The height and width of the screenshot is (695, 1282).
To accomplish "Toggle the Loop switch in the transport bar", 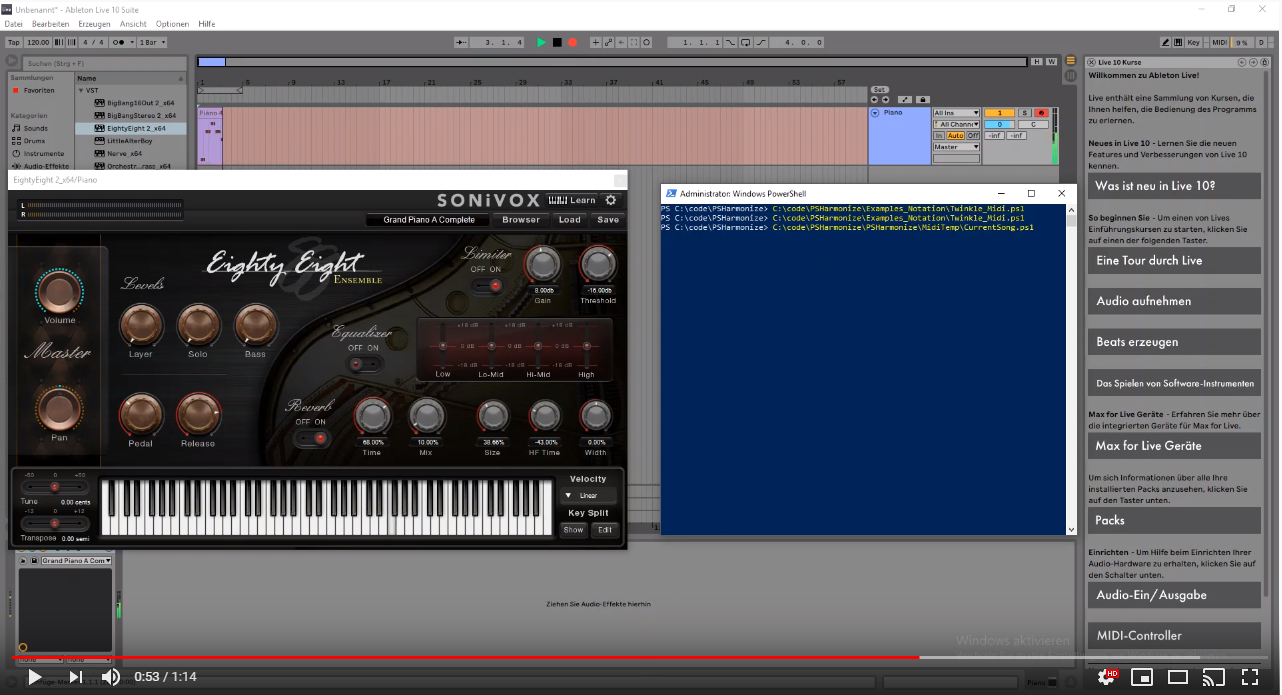I will 745,42.
